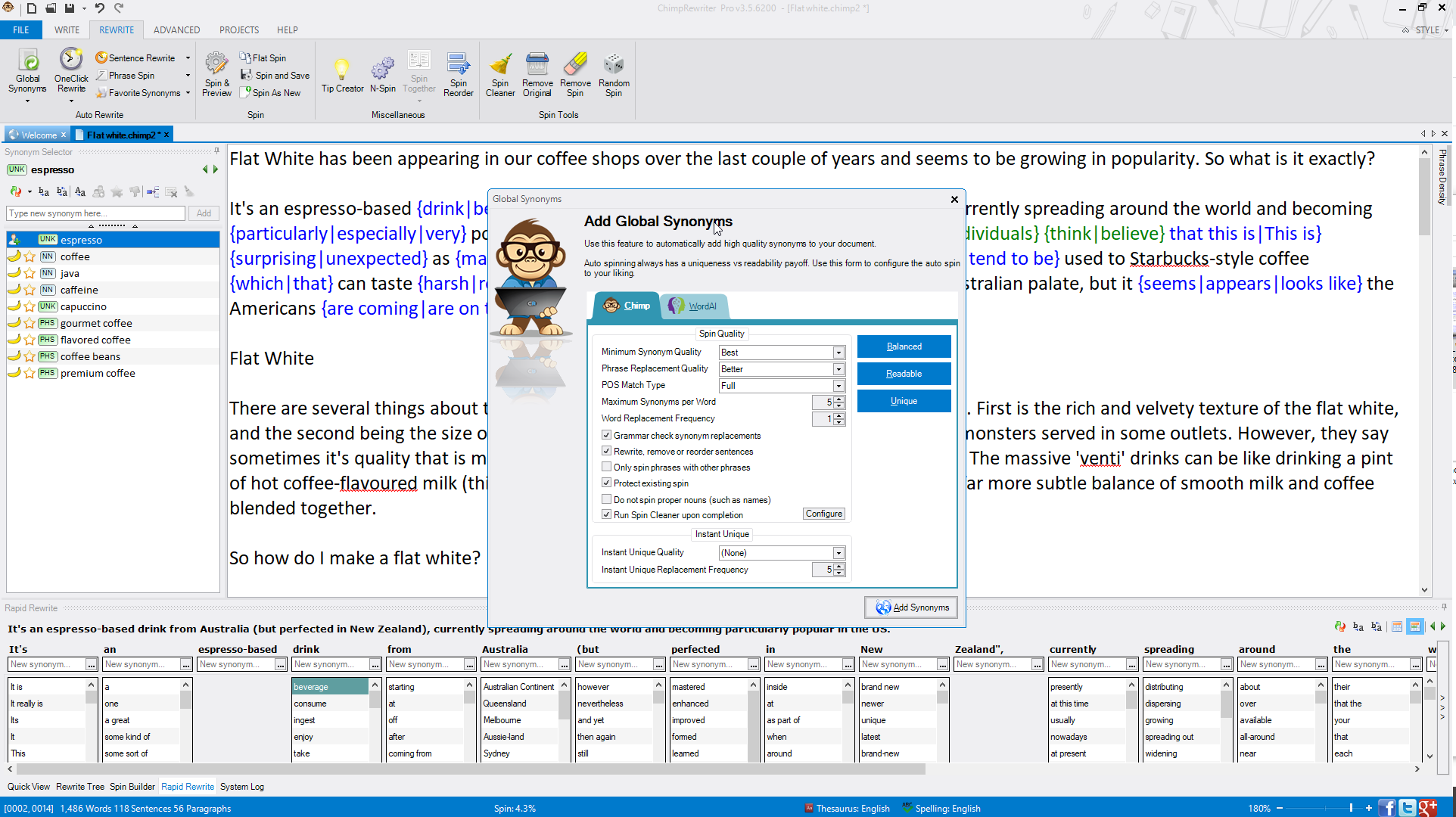The height and width of the screenshot is (817, 1456).
Task: Open the Spin Reorder tool
Action: (458, 64)
